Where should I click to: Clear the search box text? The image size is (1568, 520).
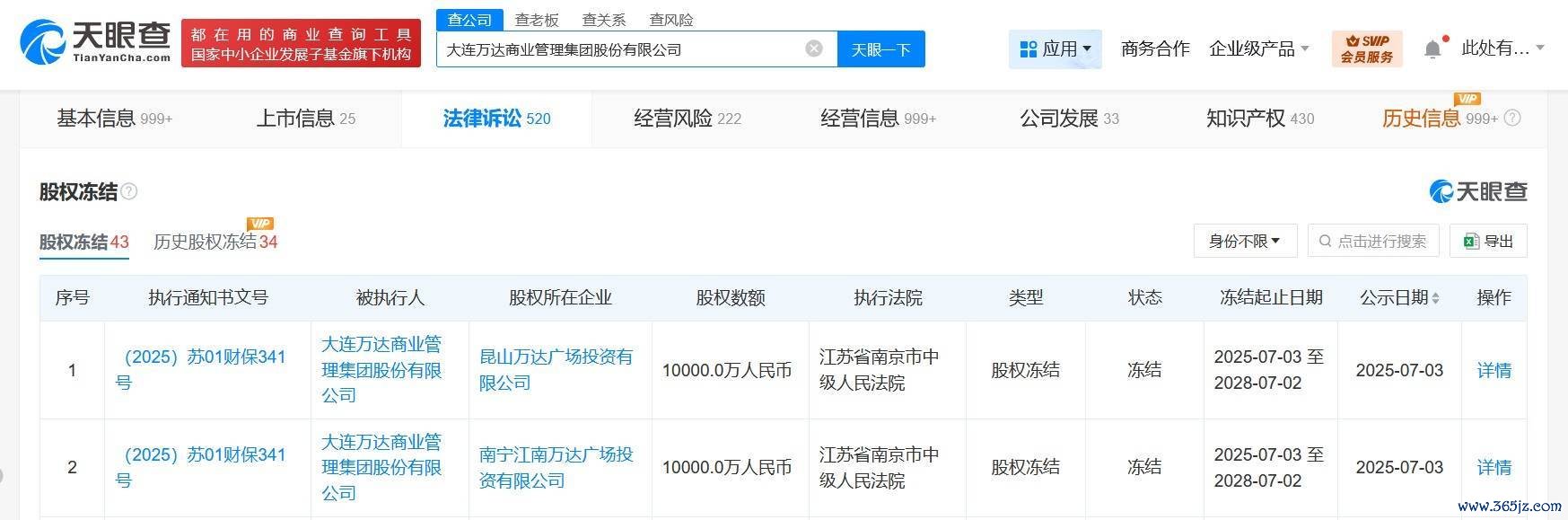click(x=814, y=48)
